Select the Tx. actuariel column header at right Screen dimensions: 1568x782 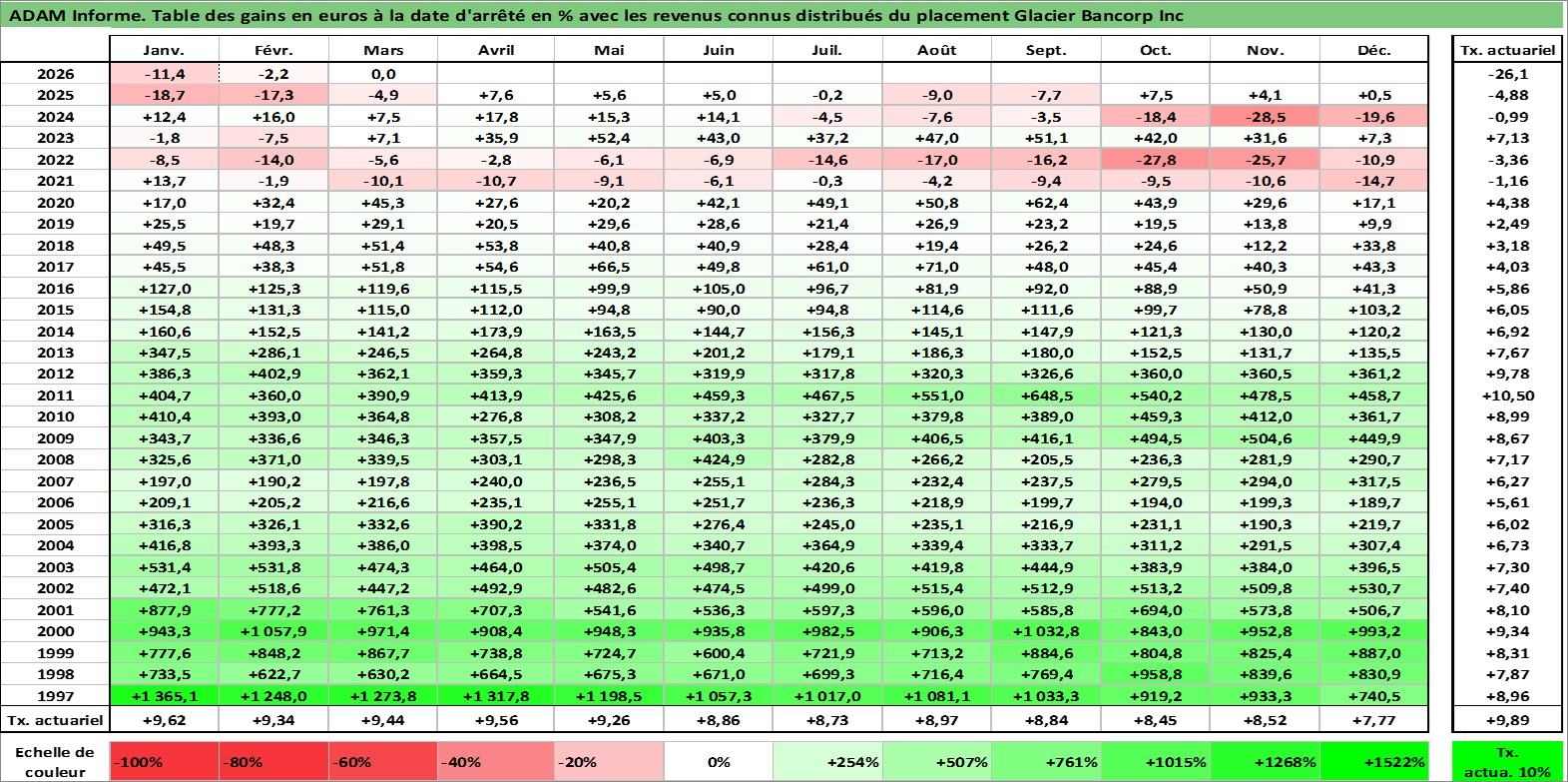point(1507,50)
